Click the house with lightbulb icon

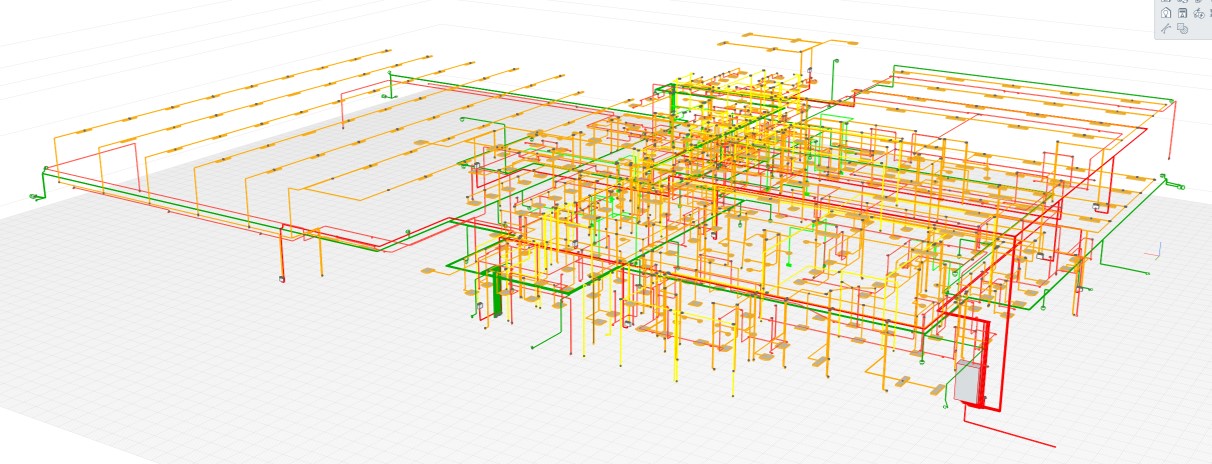pos(1166,14)
